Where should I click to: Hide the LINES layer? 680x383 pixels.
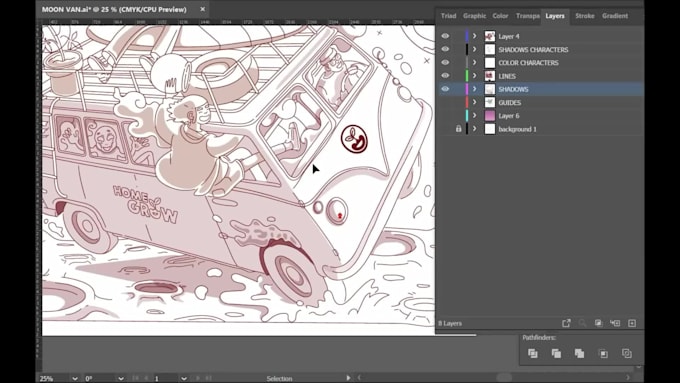445,75
